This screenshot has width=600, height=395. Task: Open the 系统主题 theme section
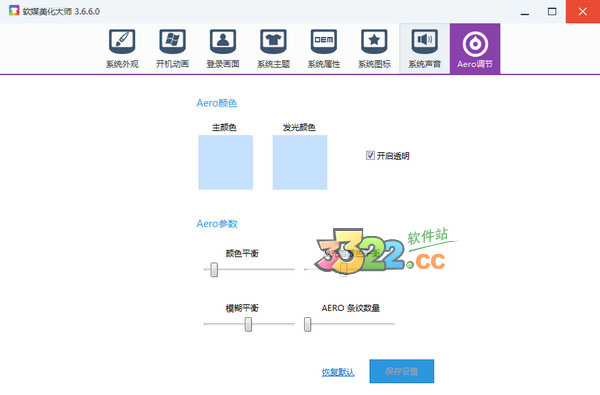[274, 49]
